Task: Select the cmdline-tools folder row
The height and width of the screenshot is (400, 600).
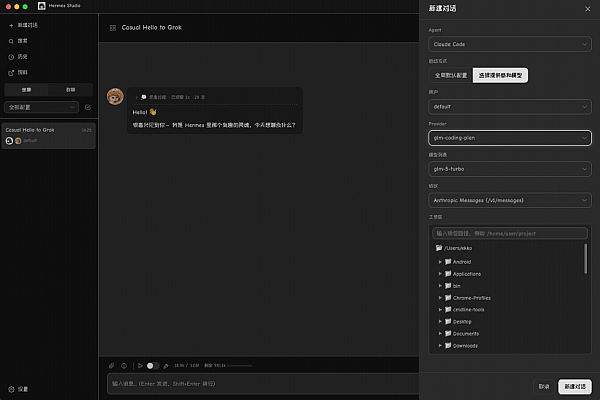Action: point(510,309)
